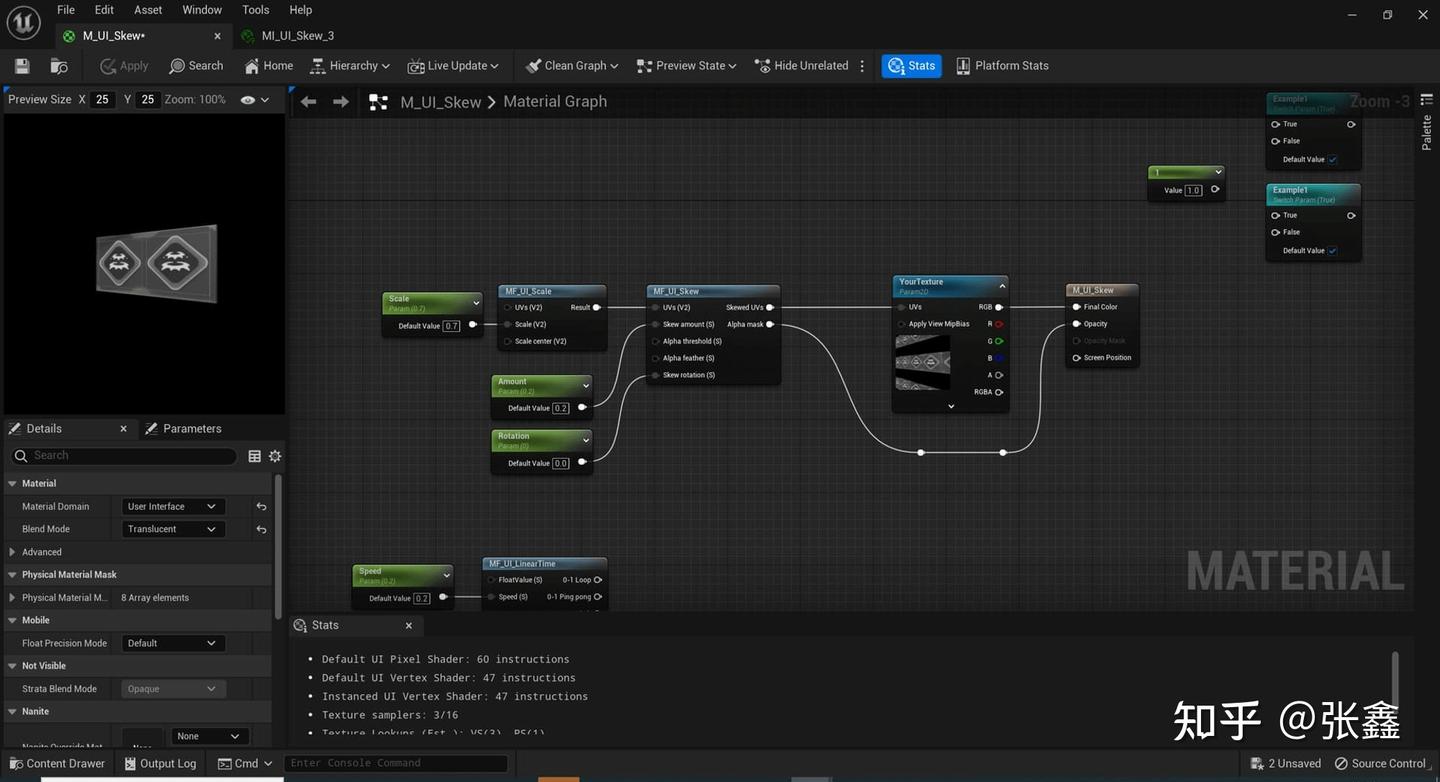Reset Blend Mode to default arrow
1440x782 pixels.
click(x=261, y=529)
